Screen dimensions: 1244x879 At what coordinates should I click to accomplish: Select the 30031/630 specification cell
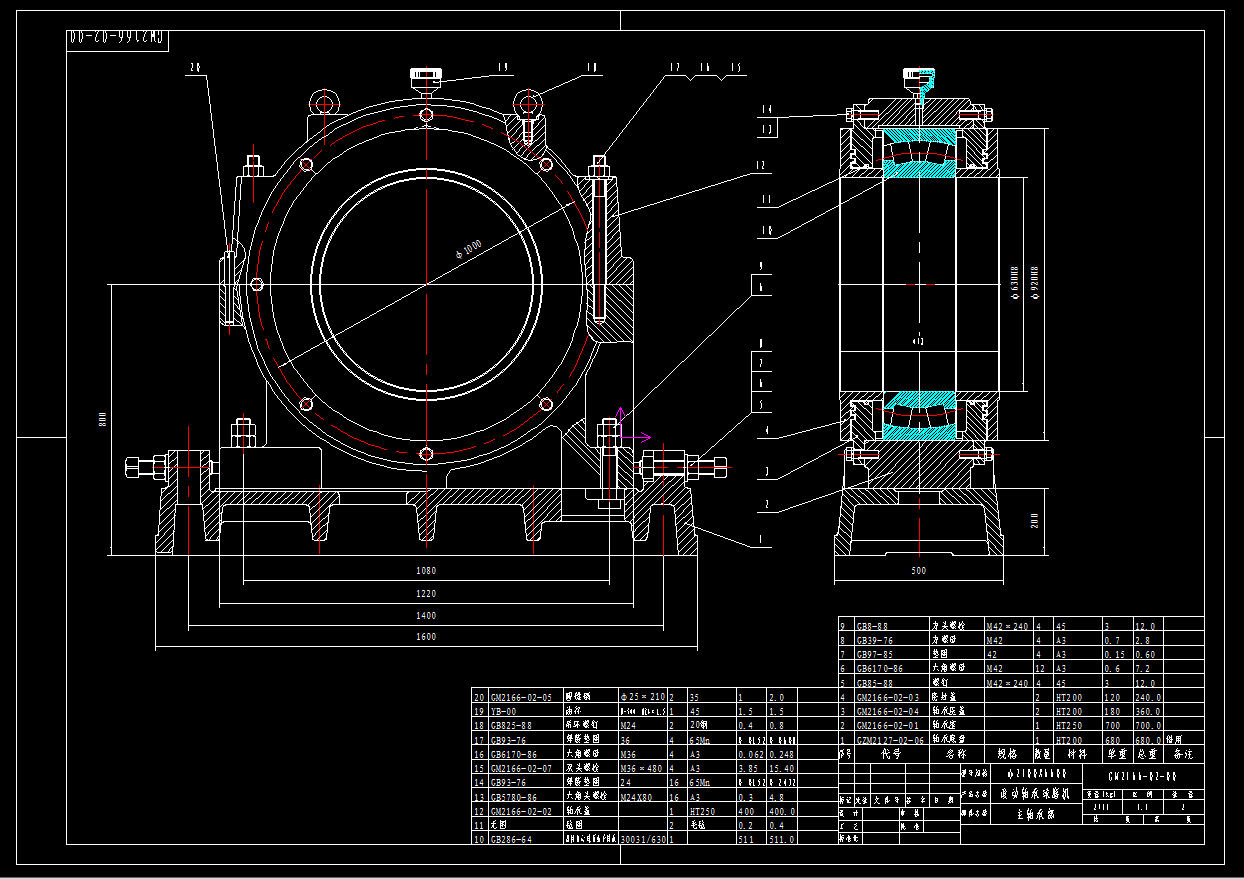point(642,840)
